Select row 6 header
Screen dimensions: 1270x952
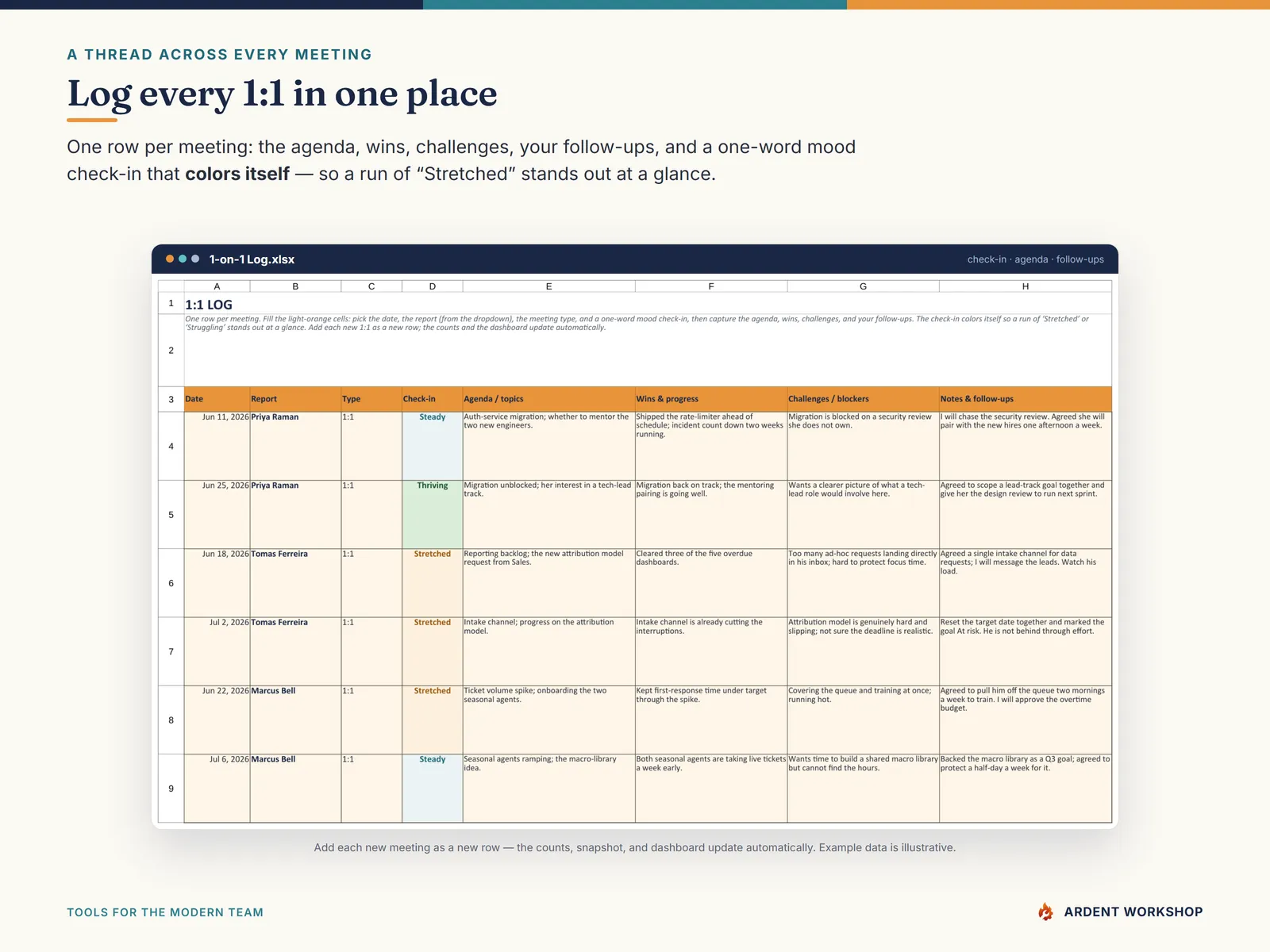click(x=171, y=583)
